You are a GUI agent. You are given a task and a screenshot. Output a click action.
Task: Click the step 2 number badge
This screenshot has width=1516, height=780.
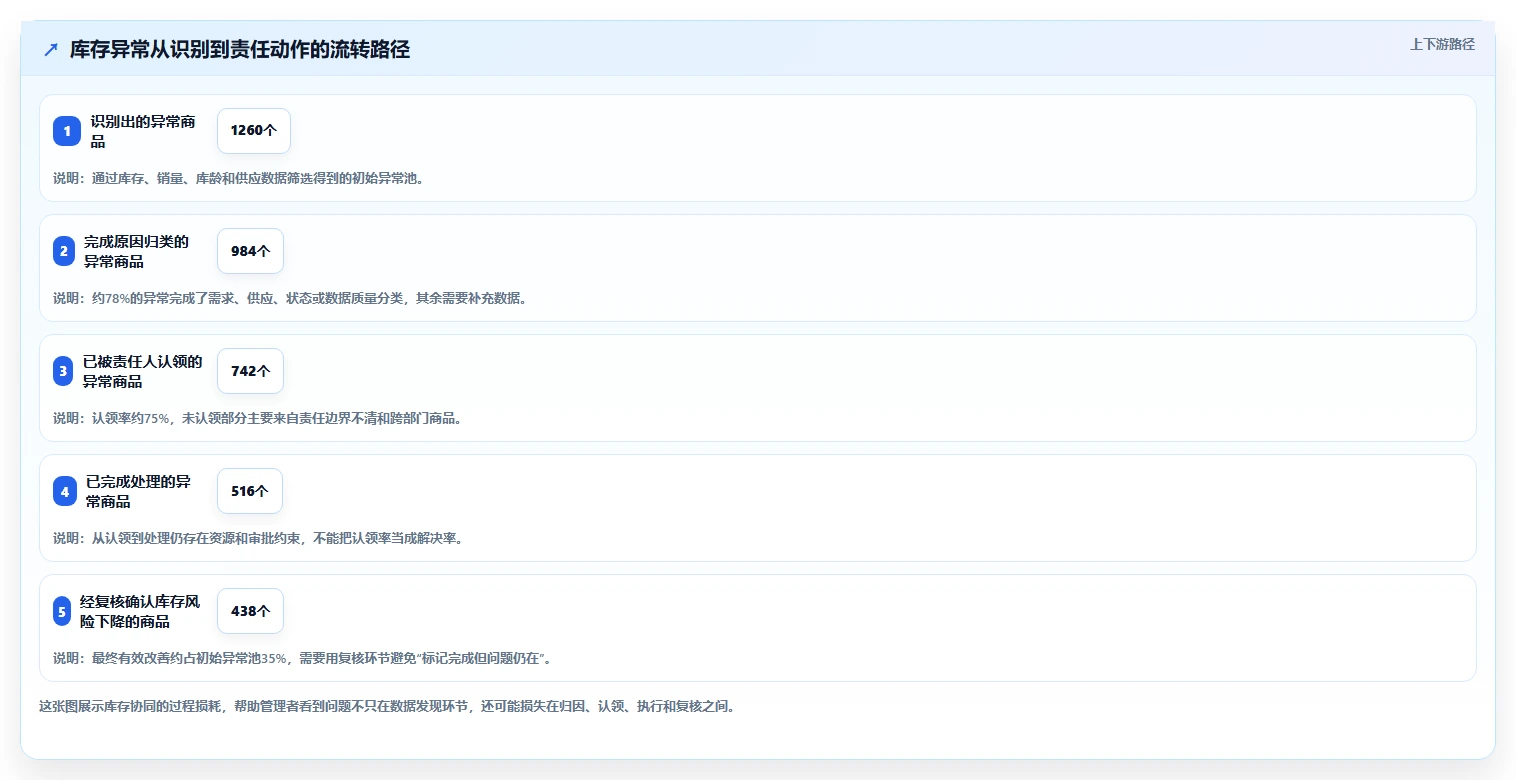click(x=64, y=251)
